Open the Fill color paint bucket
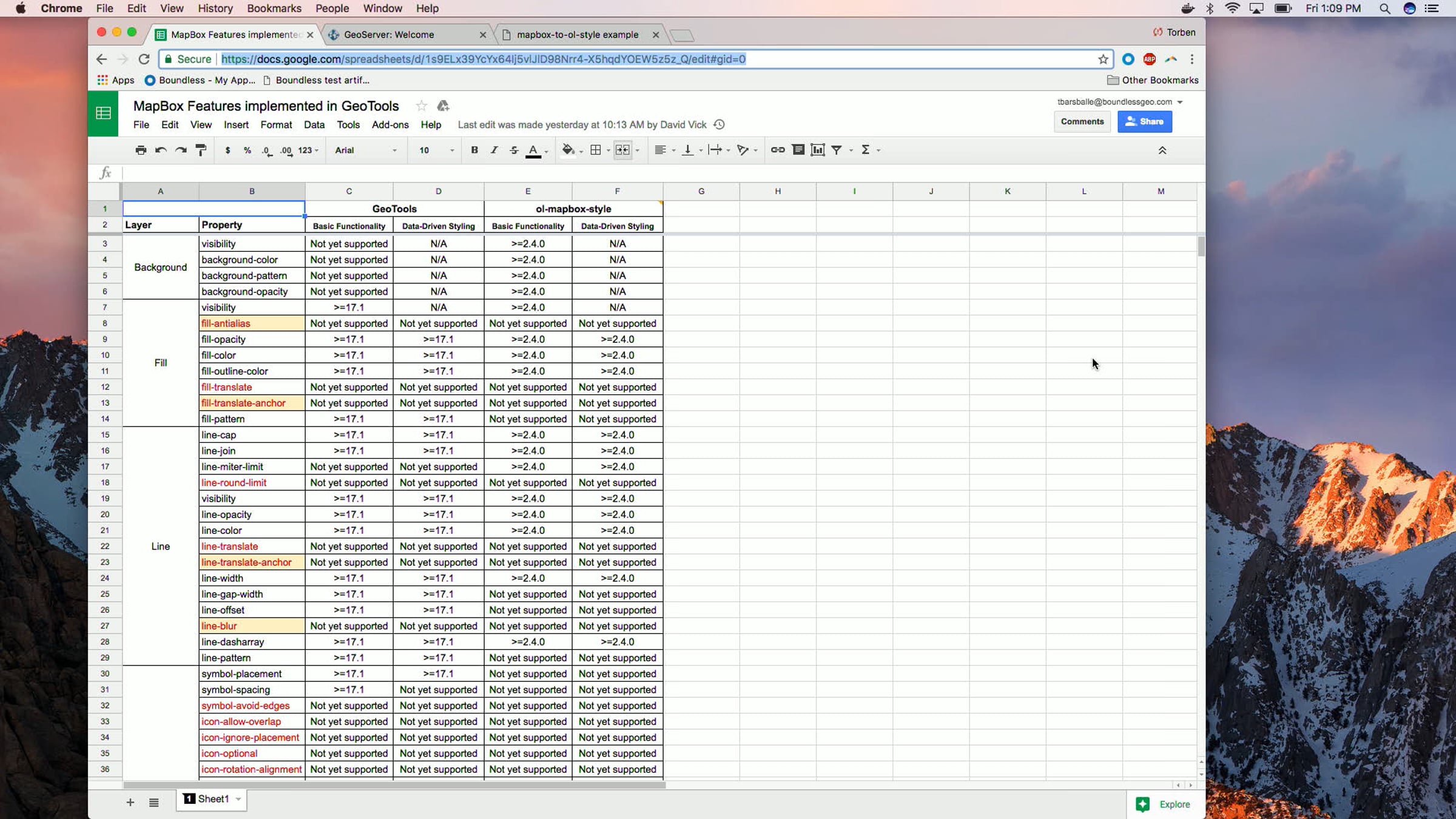Image resolution: width=1456 pixels, height=819 pixels. click(x=568, y=150)
